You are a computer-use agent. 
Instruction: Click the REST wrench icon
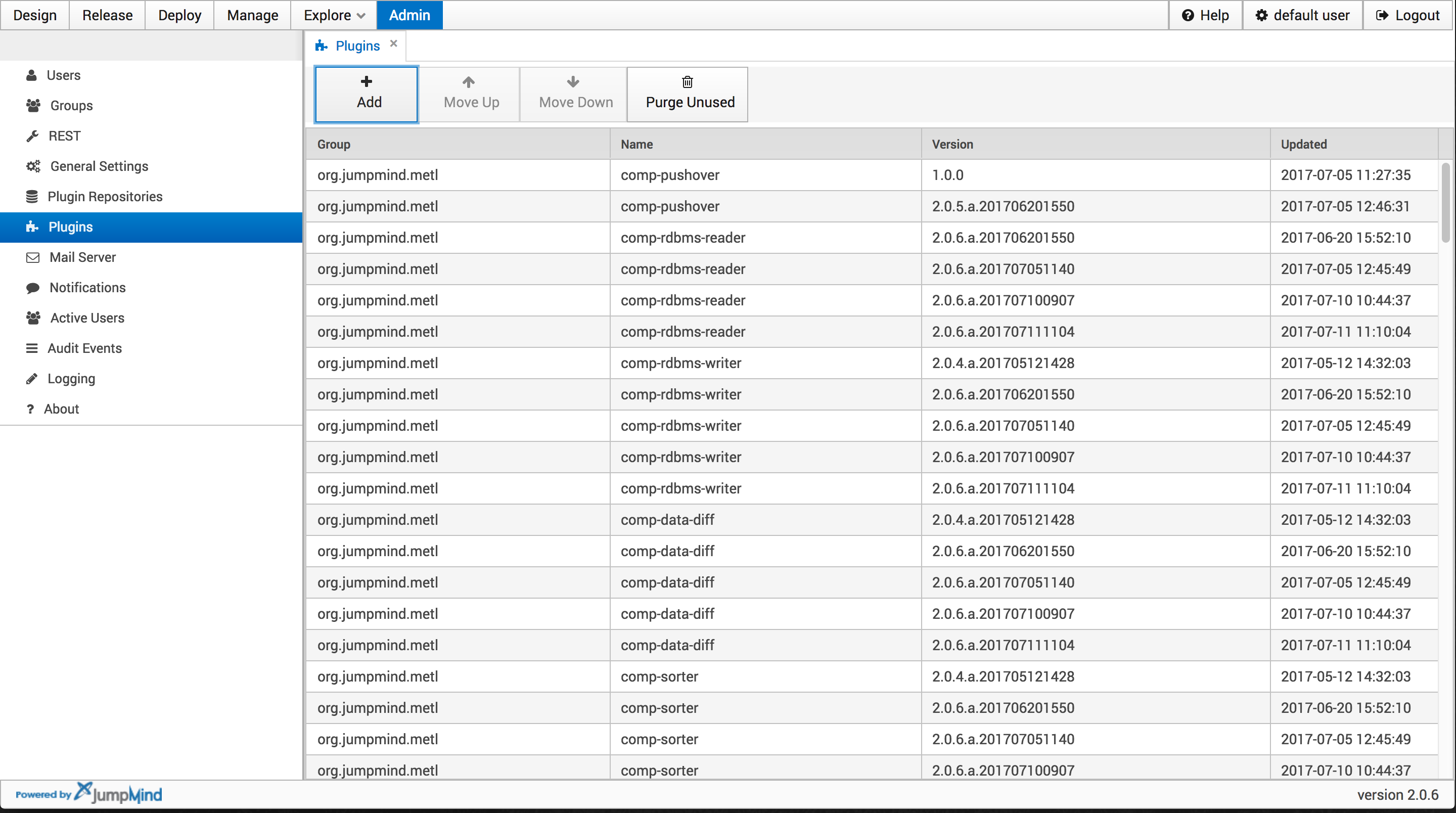tap(32, 135)
